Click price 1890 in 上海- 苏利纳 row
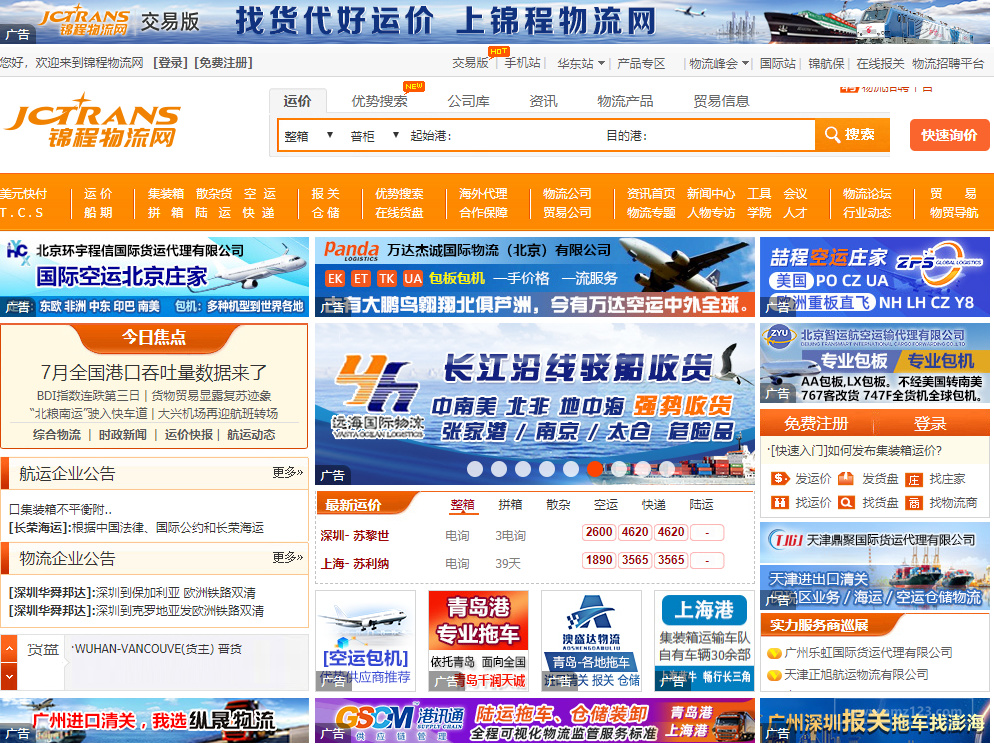This screenshot has width=994, height=744. click(x=599, y=560)
